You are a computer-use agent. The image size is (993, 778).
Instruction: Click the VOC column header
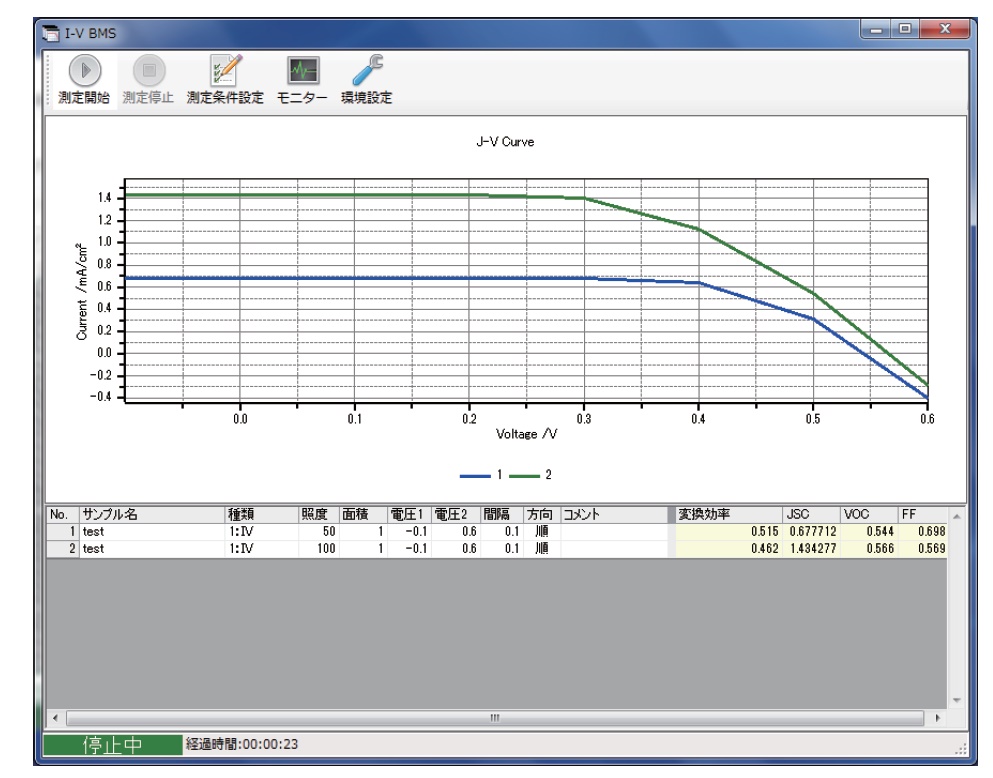tap(869, 514)
